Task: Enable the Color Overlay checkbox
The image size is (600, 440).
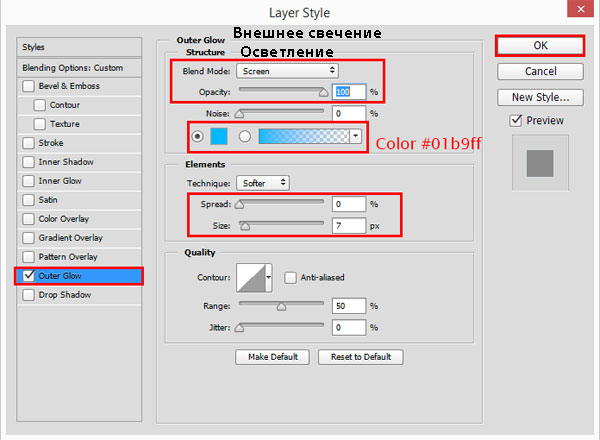Action: (x=28, y=219)
